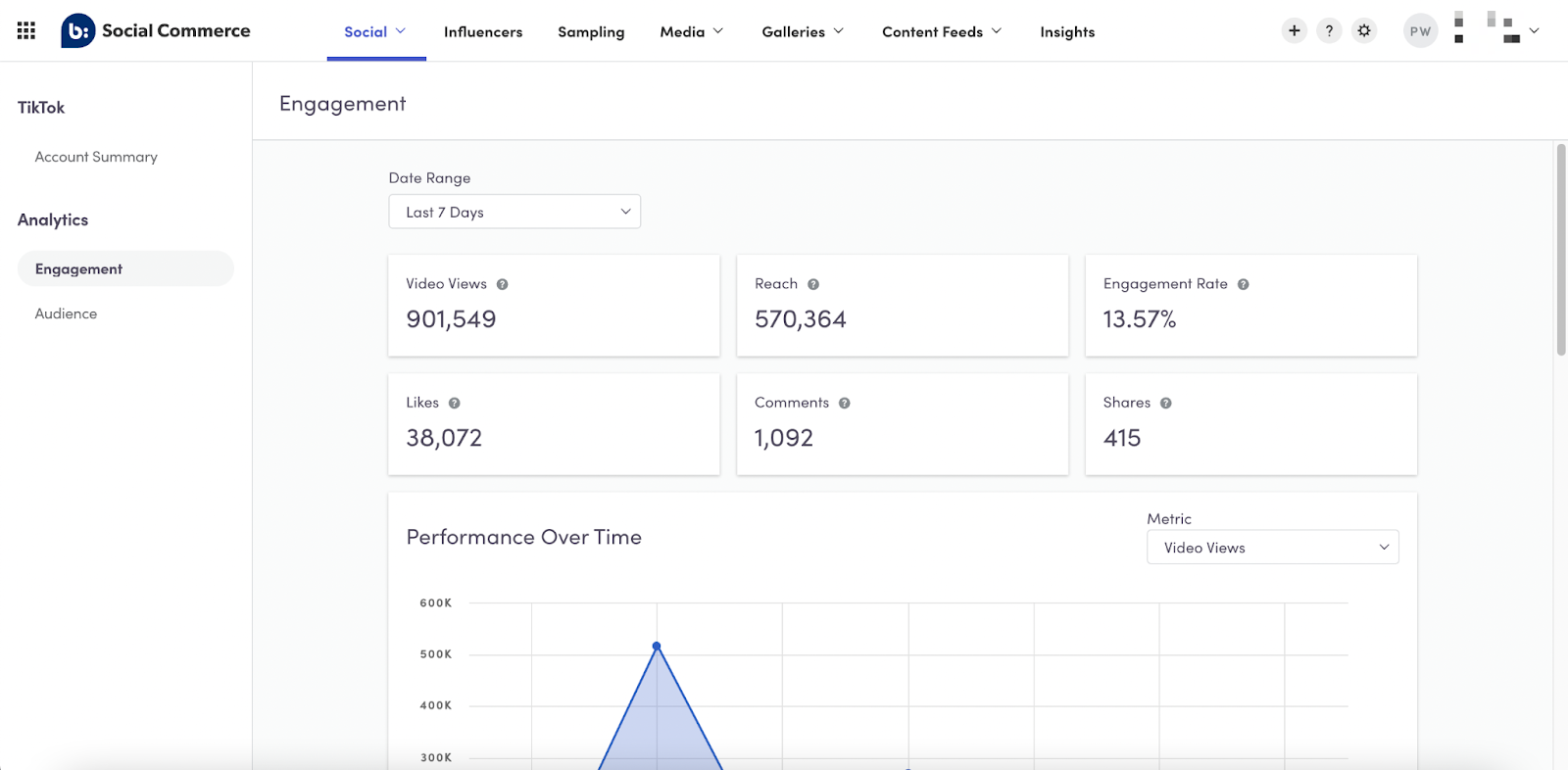1568x770 pixels.
Task: Show Video Views info tooltip icon
Action: click(x=502, y=284)
